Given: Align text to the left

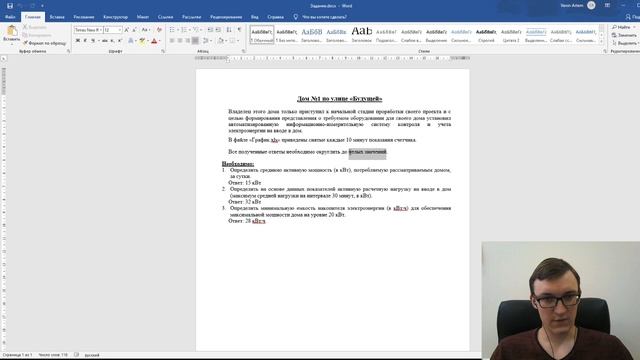Looking at the screenshot, I should click(x=172, y=40).
